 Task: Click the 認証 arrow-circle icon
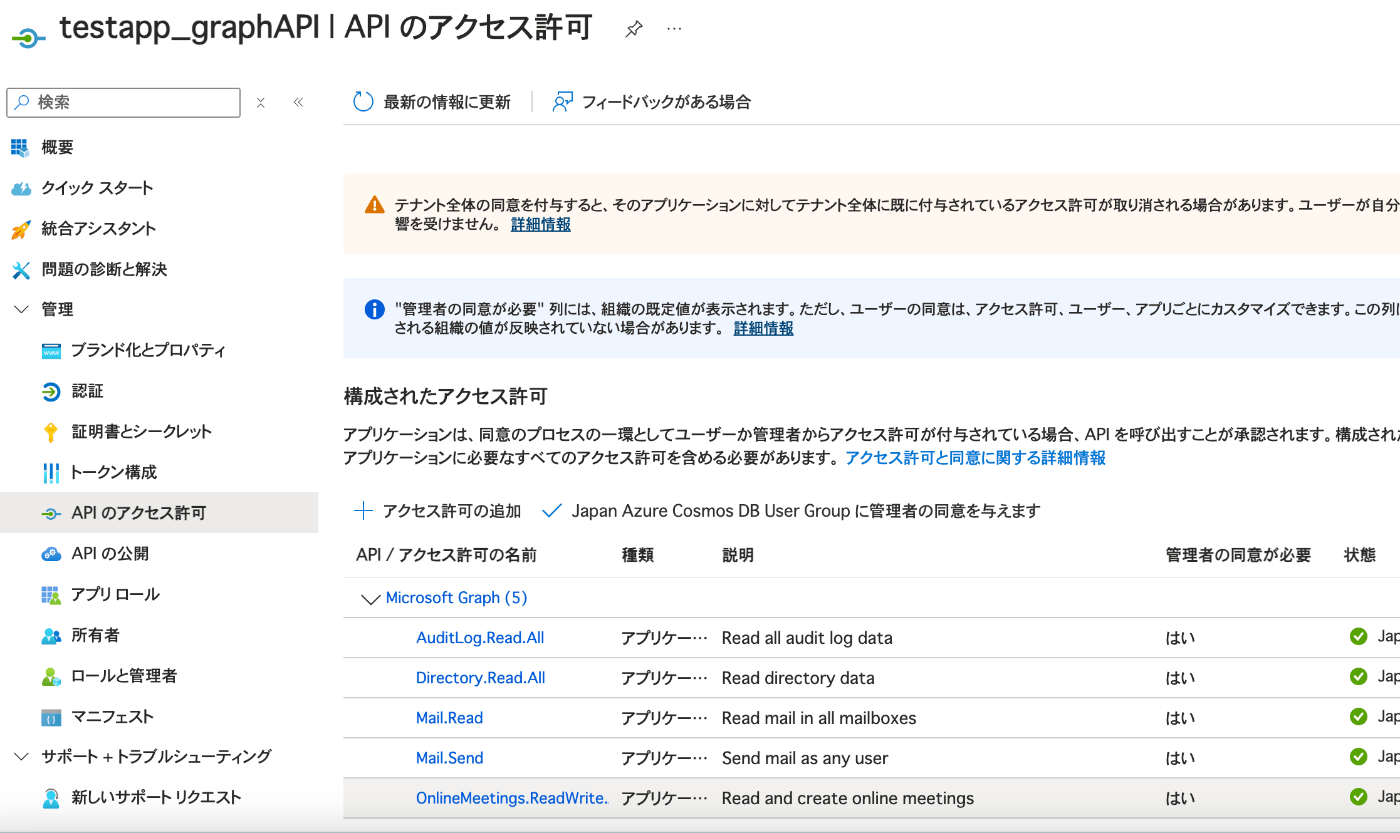tap(51, 391)
